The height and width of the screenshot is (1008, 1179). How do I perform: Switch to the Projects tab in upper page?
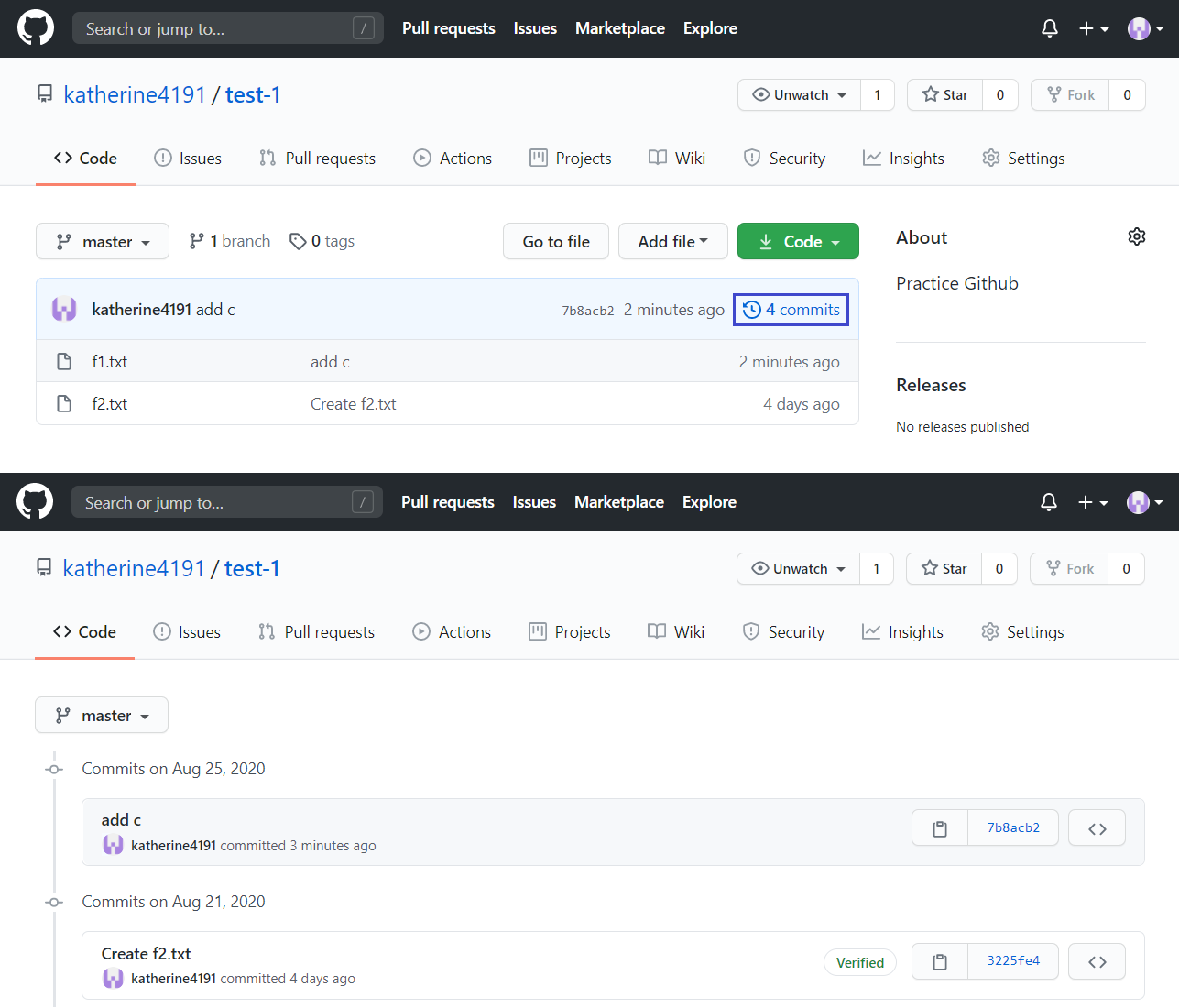[571, 159]
